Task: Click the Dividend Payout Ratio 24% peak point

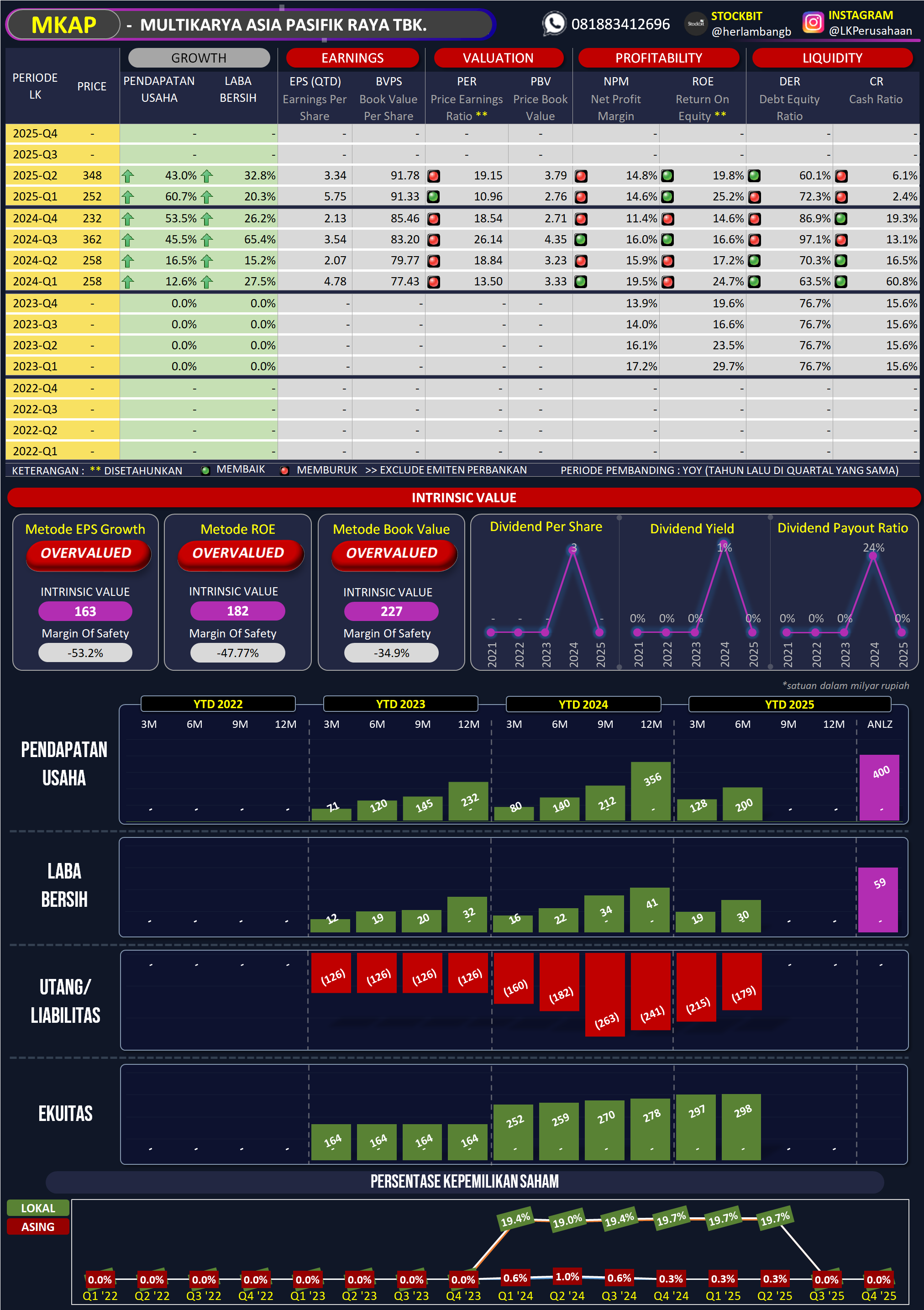Action: tap(873, 556)
